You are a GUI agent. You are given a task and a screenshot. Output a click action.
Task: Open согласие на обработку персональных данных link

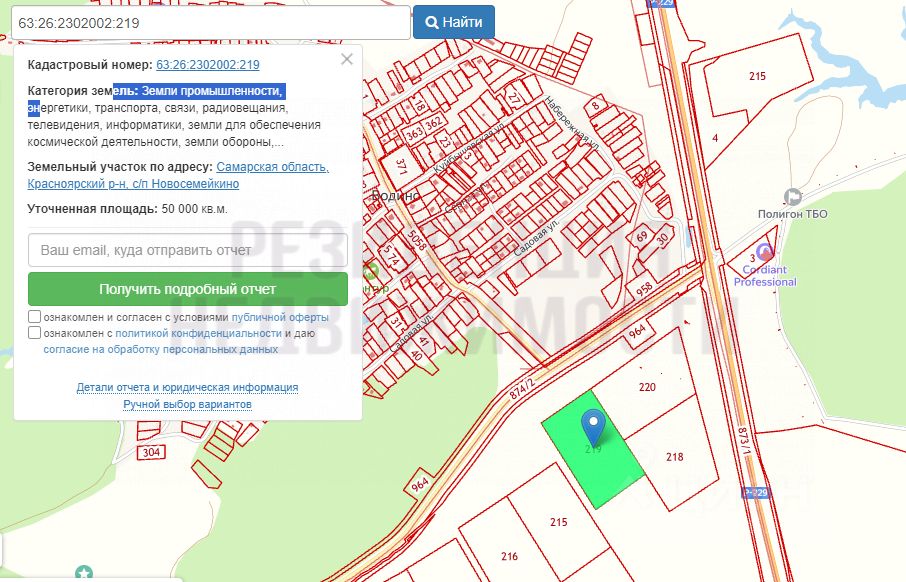(160, 350)
